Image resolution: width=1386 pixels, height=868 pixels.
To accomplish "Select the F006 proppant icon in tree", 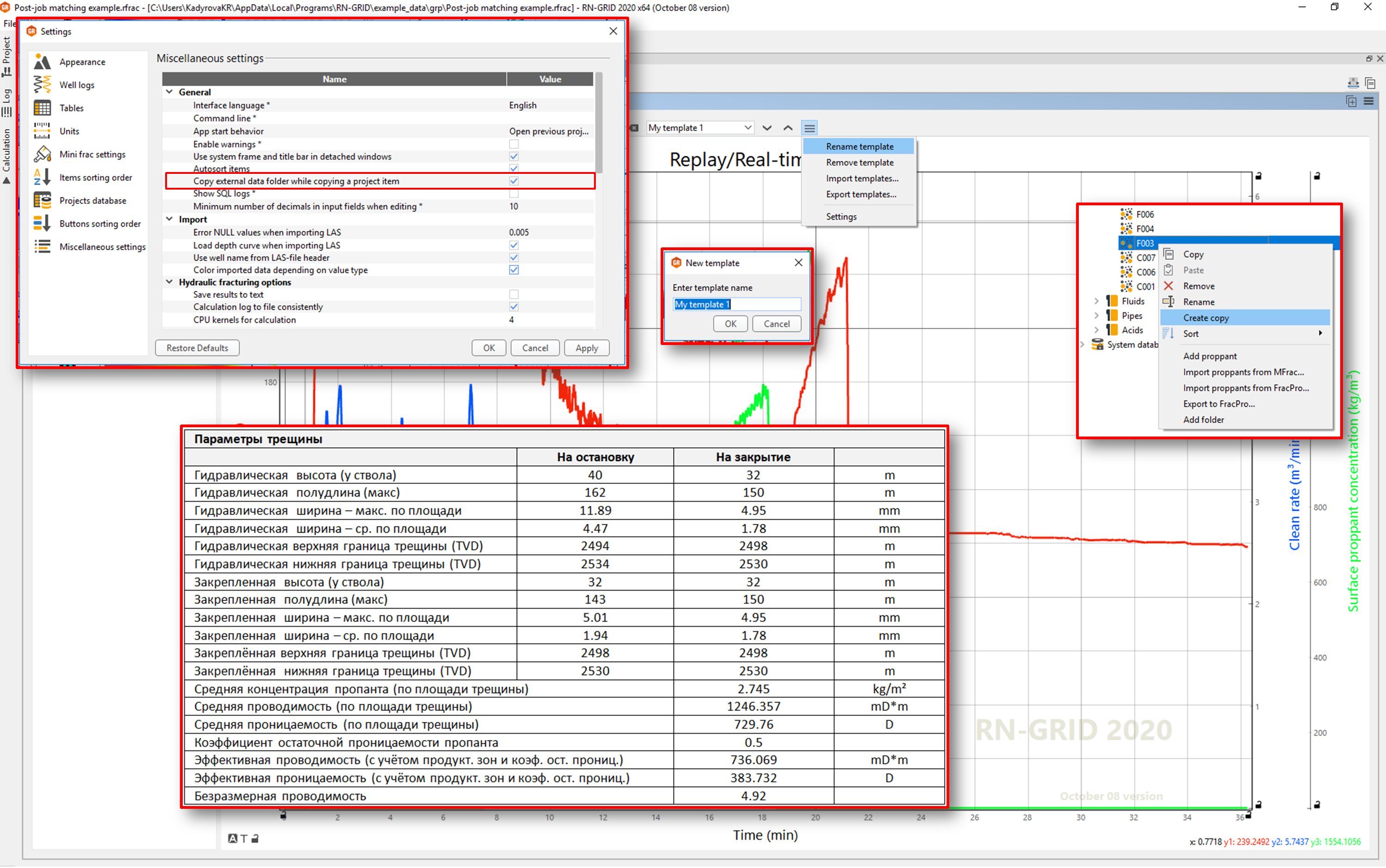I will [x=1126, y=214].
